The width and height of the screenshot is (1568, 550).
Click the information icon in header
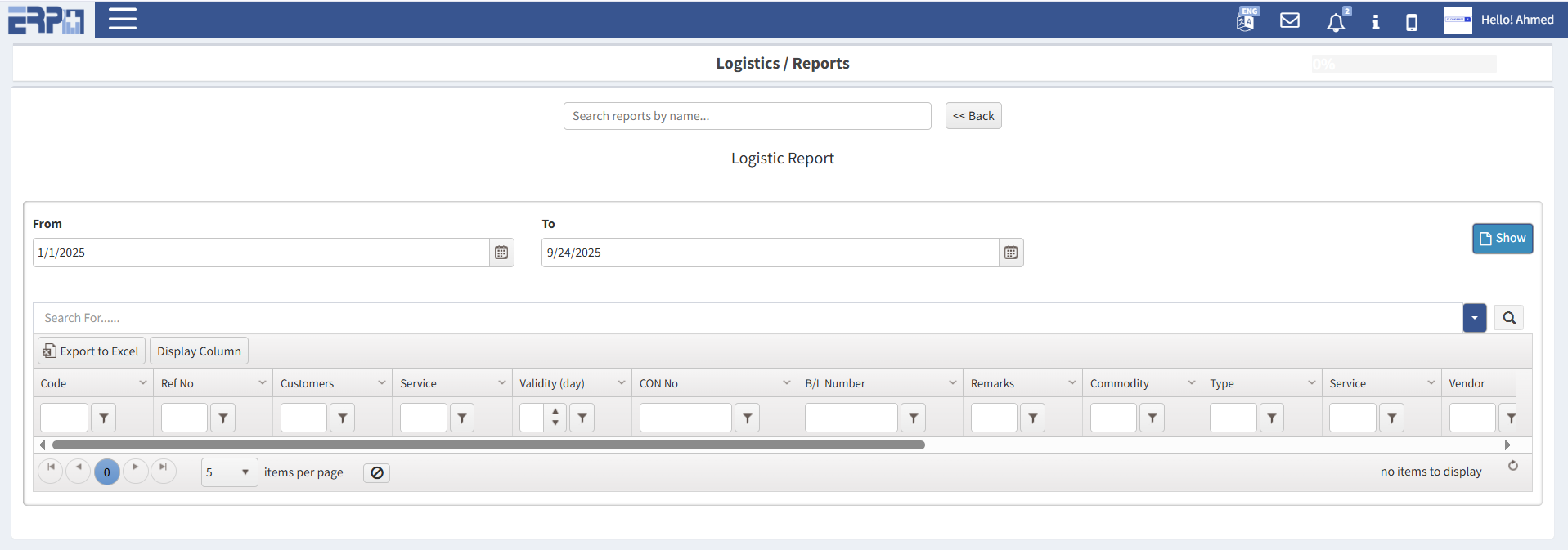[1376, 22]
